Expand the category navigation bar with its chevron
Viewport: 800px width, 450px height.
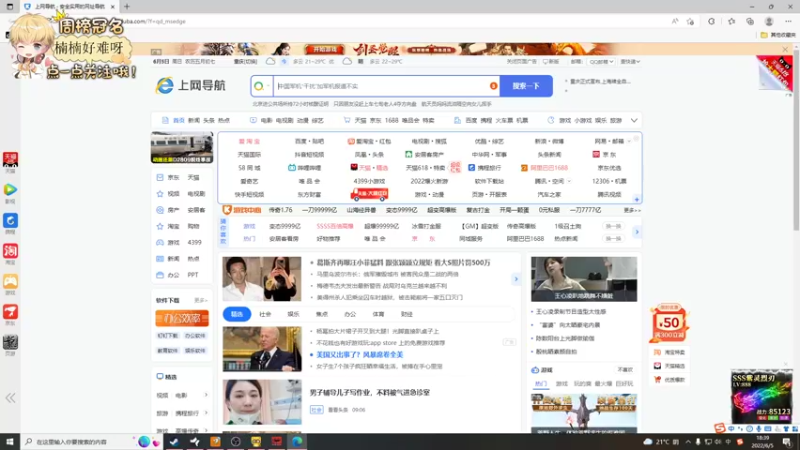634,120
